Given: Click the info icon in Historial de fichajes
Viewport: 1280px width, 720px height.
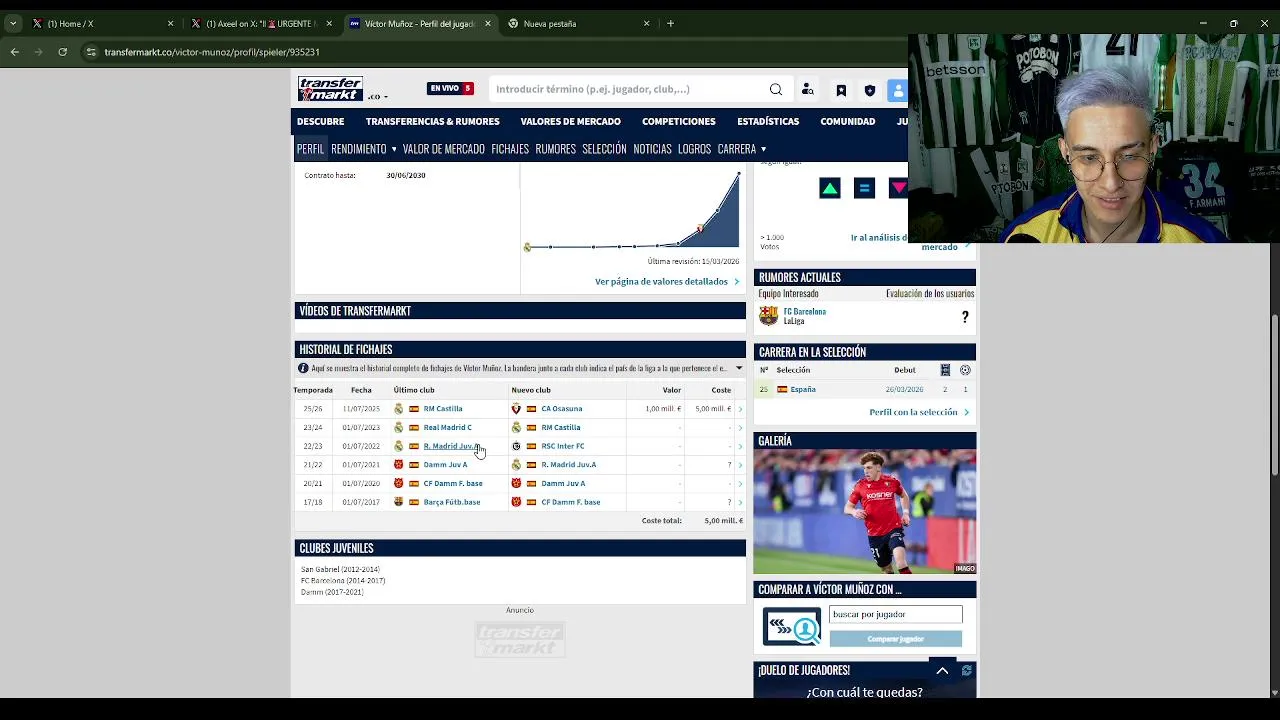Looking at the screenshot, I should click(303, 368).
